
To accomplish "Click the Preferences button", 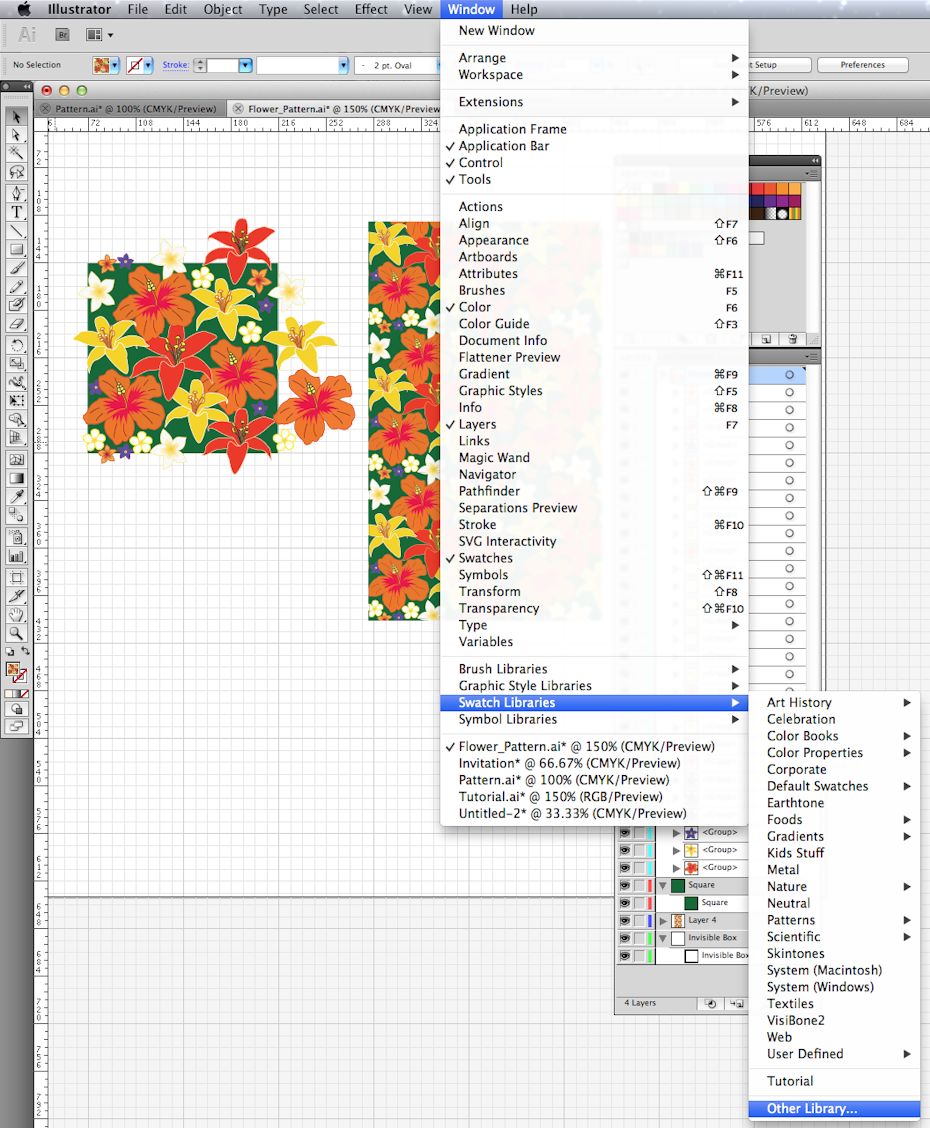I will coord(863,65).
